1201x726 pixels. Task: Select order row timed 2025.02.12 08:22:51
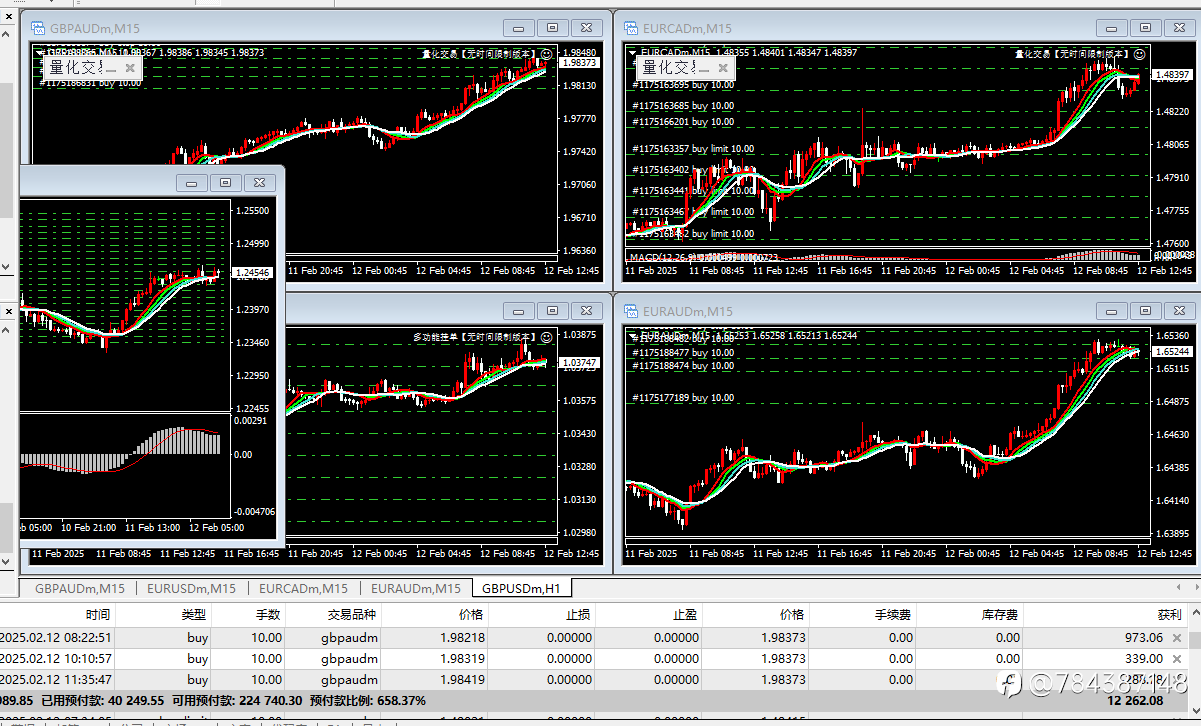[x=595, y=638]
